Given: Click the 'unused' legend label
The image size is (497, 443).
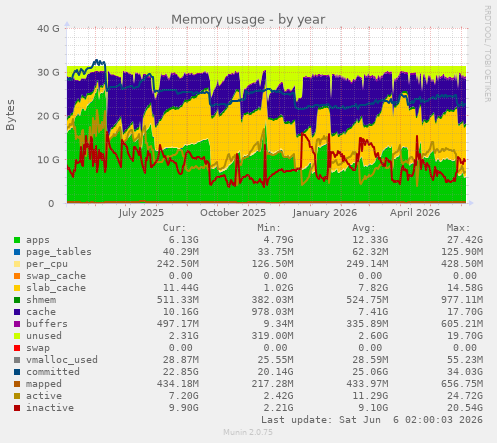Looking at the screenshot, I should coord(44,336).
